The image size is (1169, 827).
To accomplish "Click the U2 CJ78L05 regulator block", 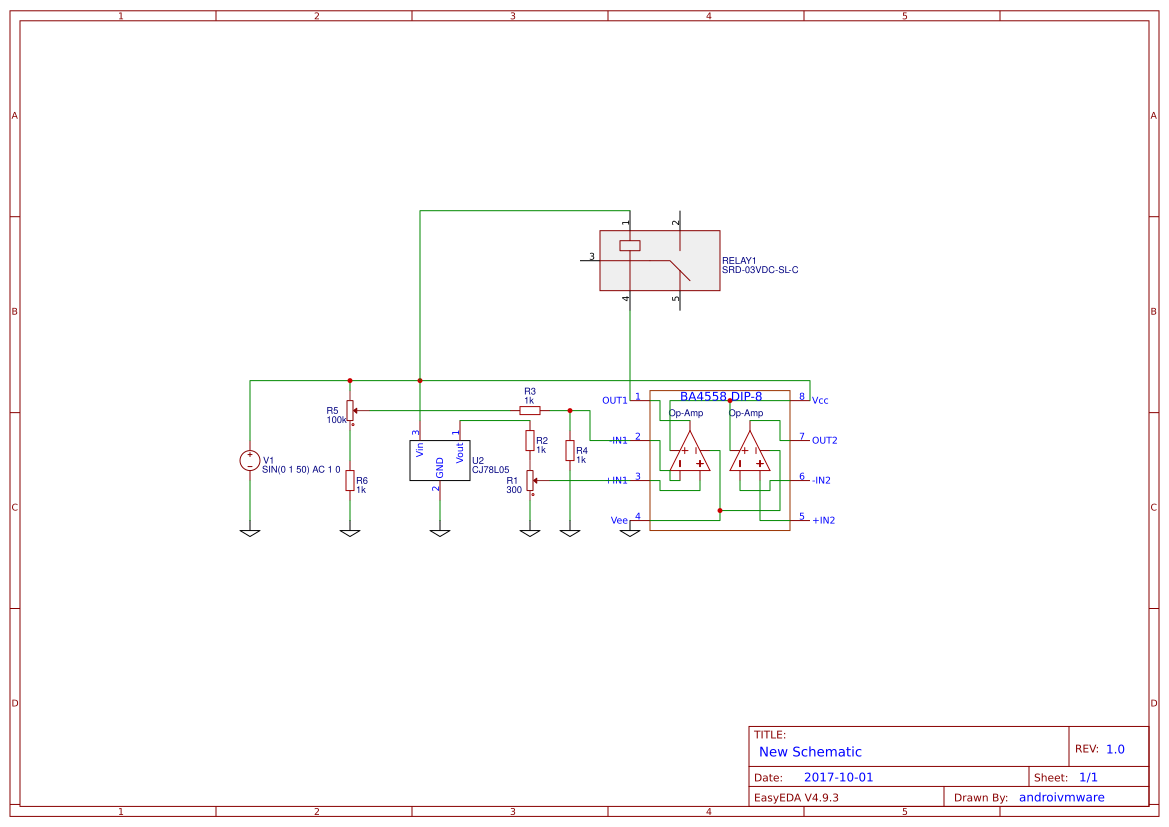I will click(439, 461).
